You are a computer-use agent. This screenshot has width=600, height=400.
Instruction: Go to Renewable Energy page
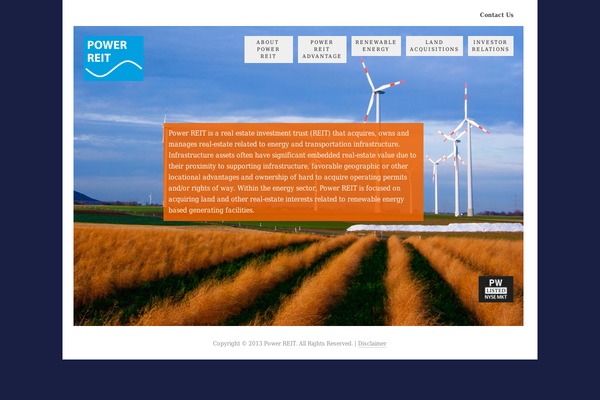click(376, 46)
